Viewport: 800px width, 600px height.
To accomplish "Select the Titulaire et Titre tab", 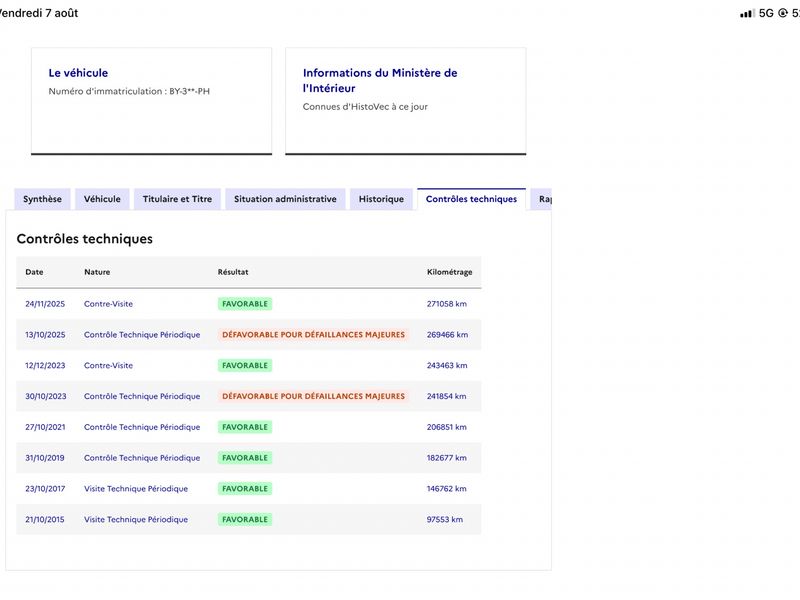I will (177, 199).
